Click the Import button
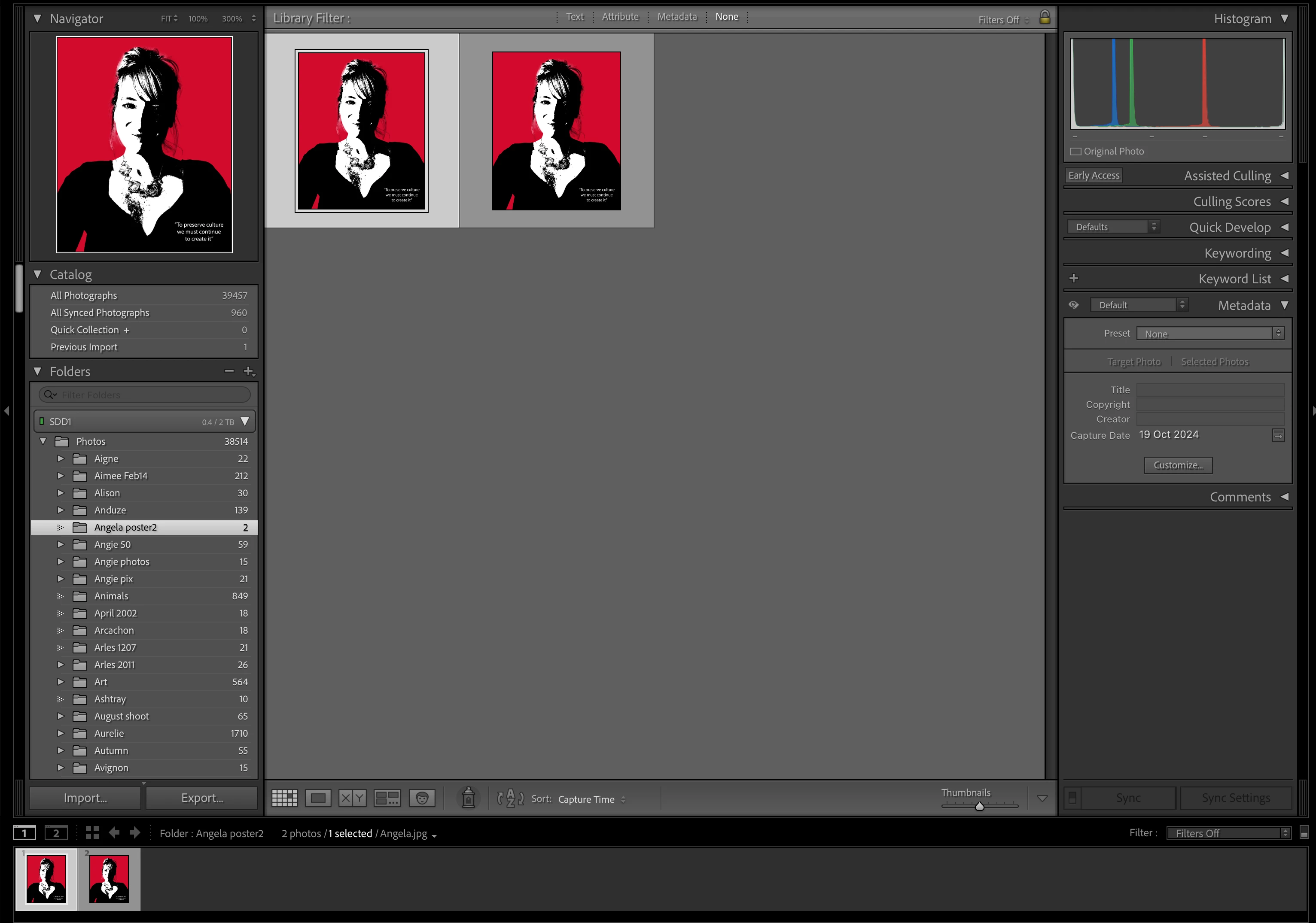 (x=85, y=798)
